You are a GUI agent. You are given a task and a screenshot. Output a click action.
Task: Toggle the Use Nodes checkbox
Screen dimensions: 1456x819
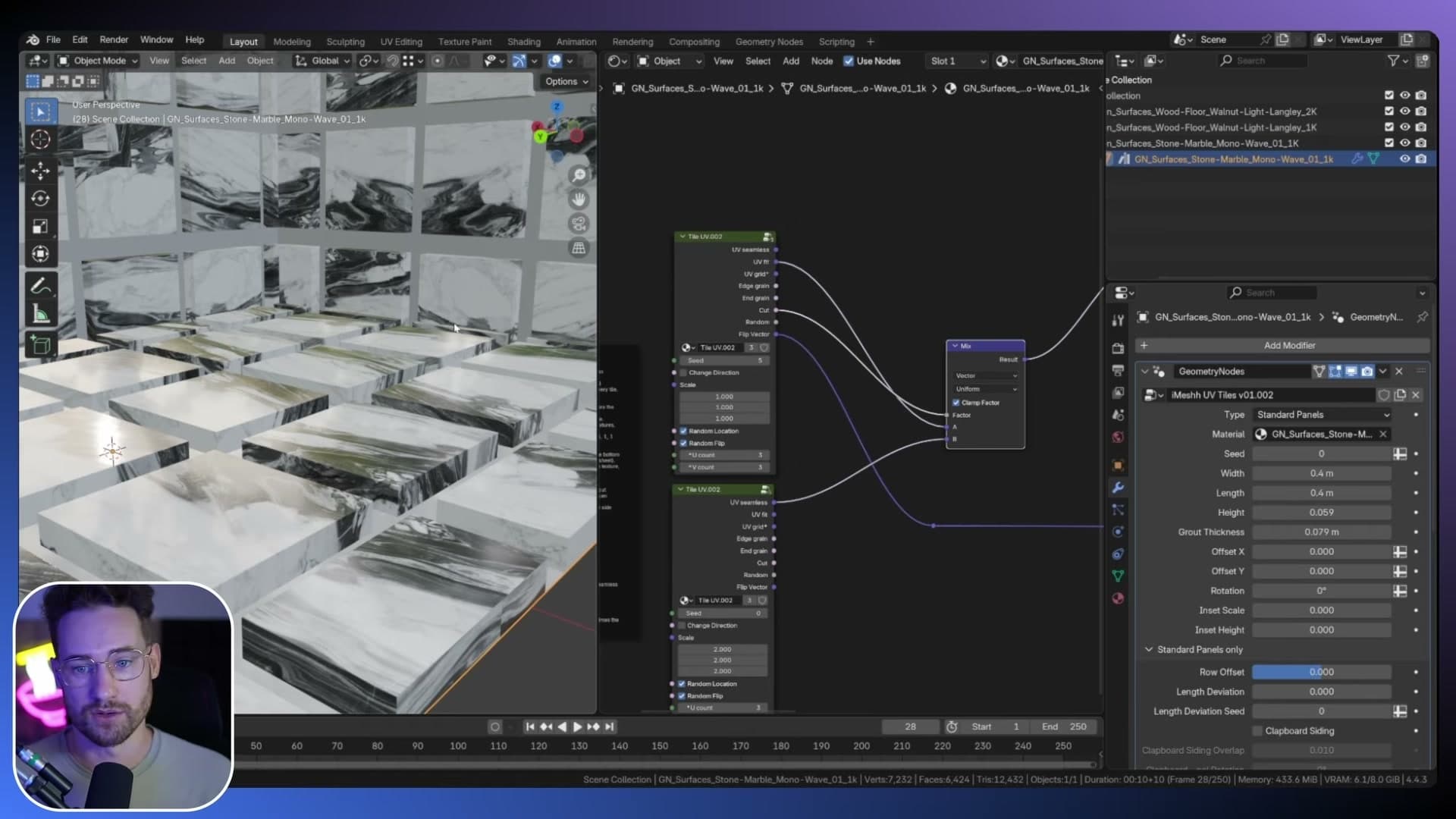[849, 61]
